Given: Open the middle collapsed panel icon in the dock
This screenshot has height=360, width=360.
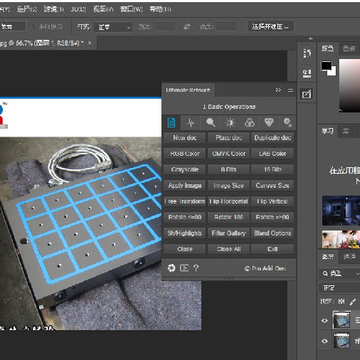Looking at the screenshot, I should [307, 73].
